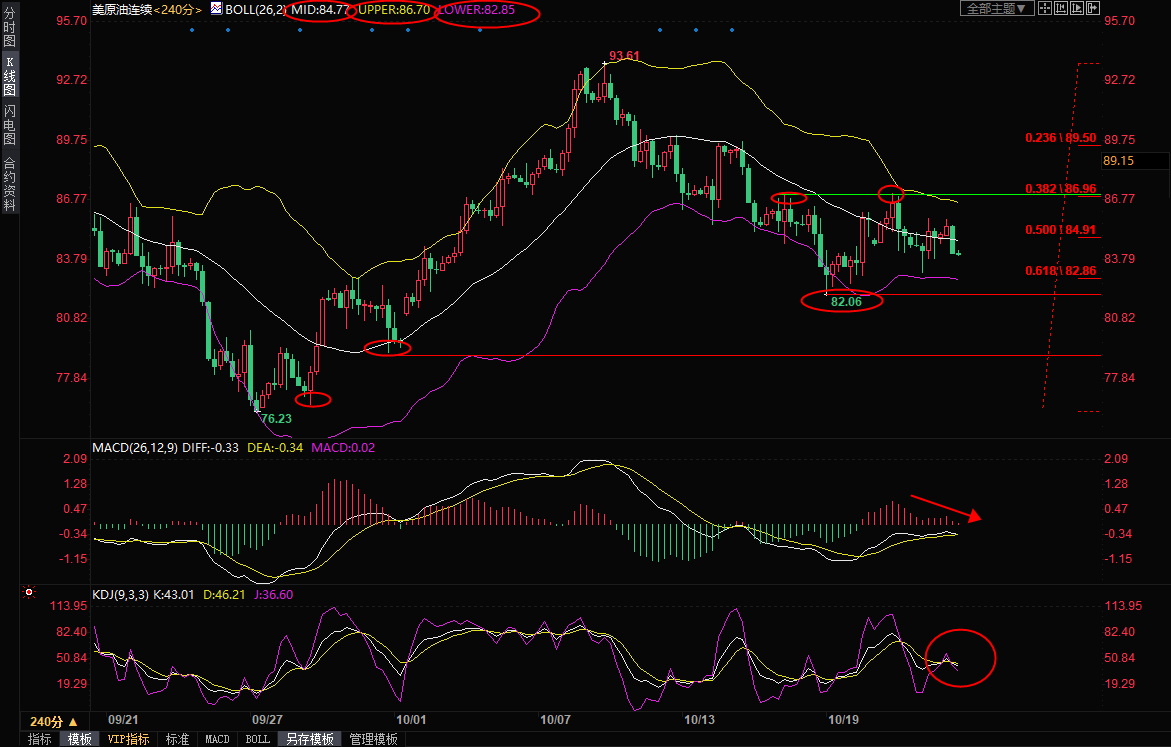Open the 全部主题 dropdown

[x=995, y=8]
